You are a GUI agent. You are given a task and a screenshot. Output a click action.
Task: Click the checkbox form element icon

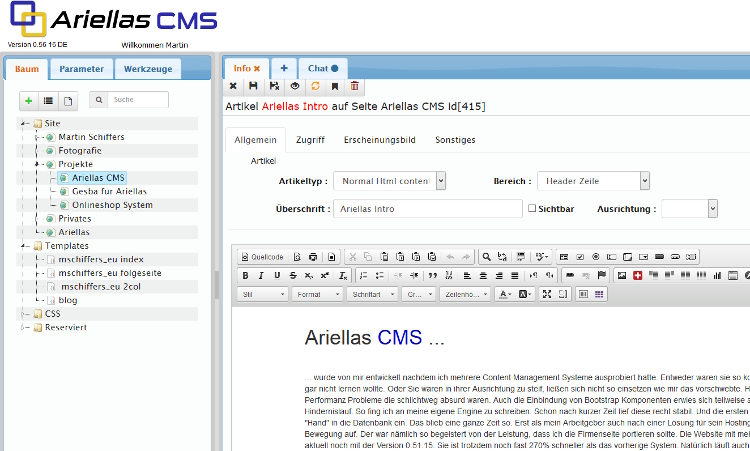pyautogui.click(x=580, y=257)
